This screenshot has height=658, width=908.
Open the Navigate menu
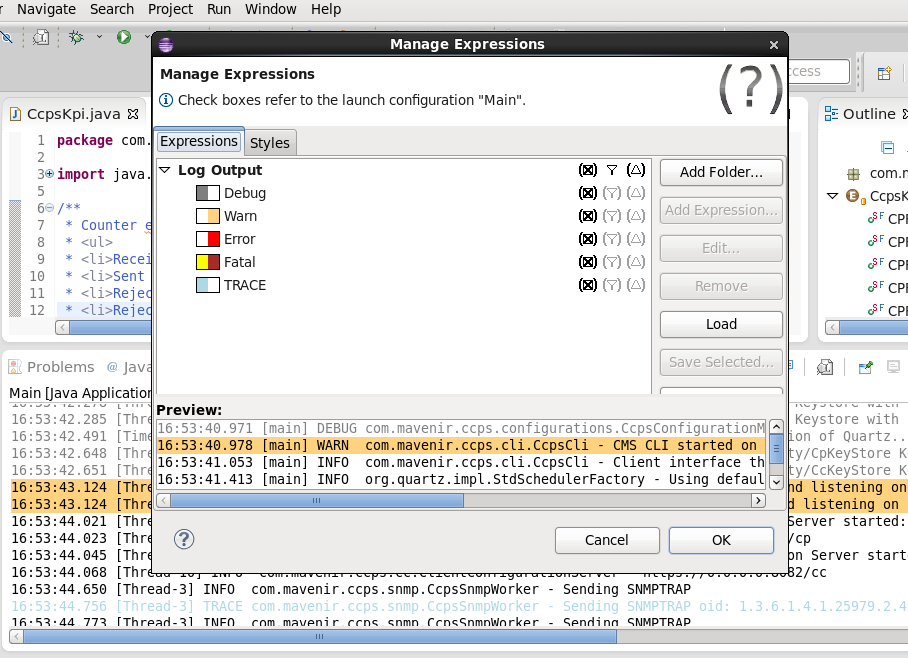pos(46,9)
